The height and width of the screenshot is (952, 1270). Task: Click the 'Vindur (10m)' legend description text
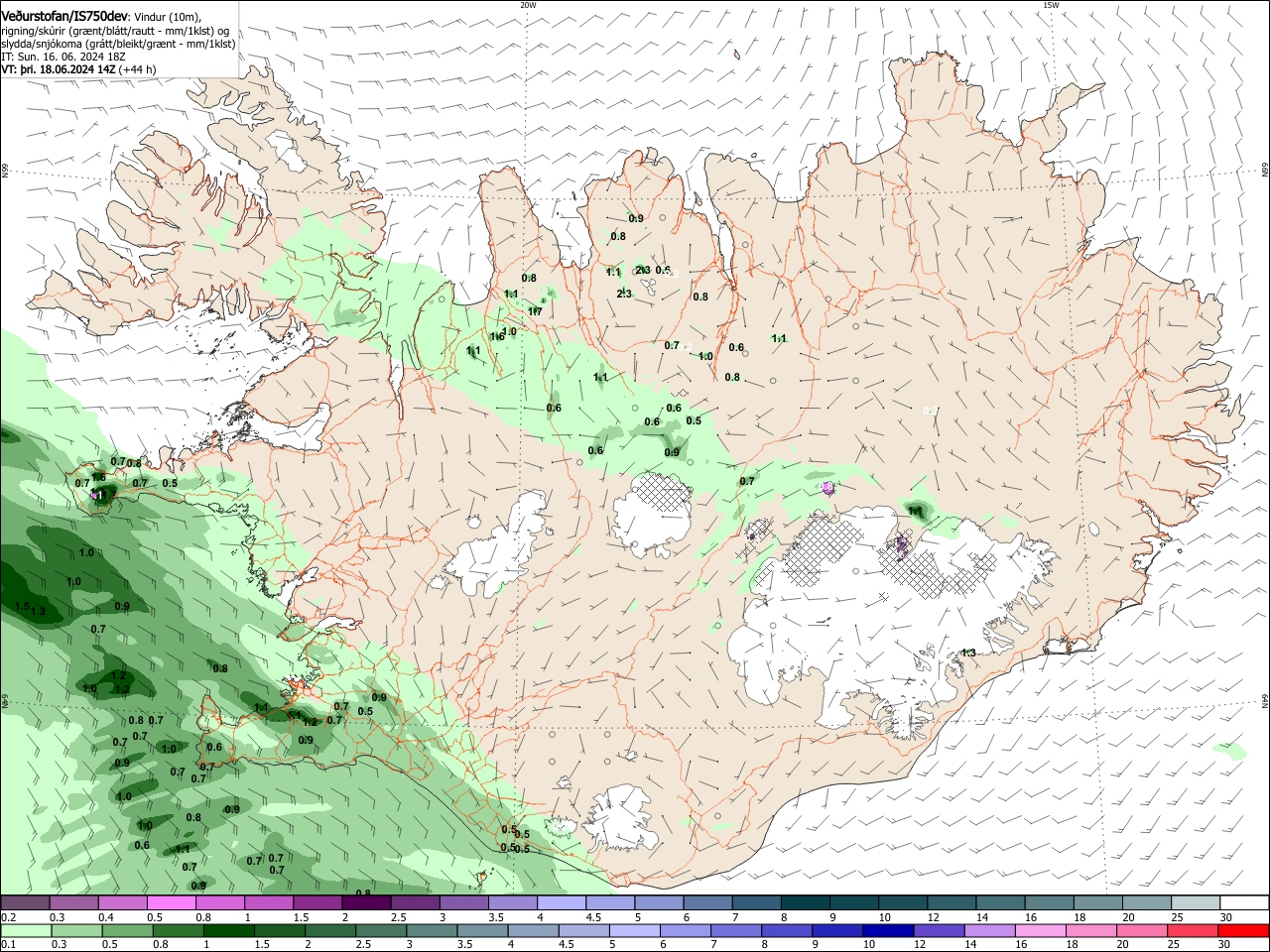point(168,18)
